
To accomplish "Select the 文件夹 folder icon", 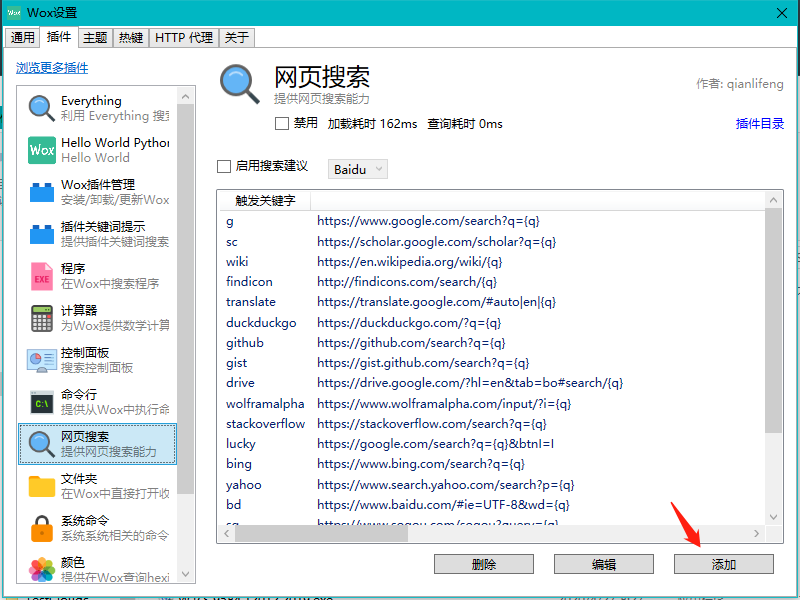I will click(x=42, y=486).
